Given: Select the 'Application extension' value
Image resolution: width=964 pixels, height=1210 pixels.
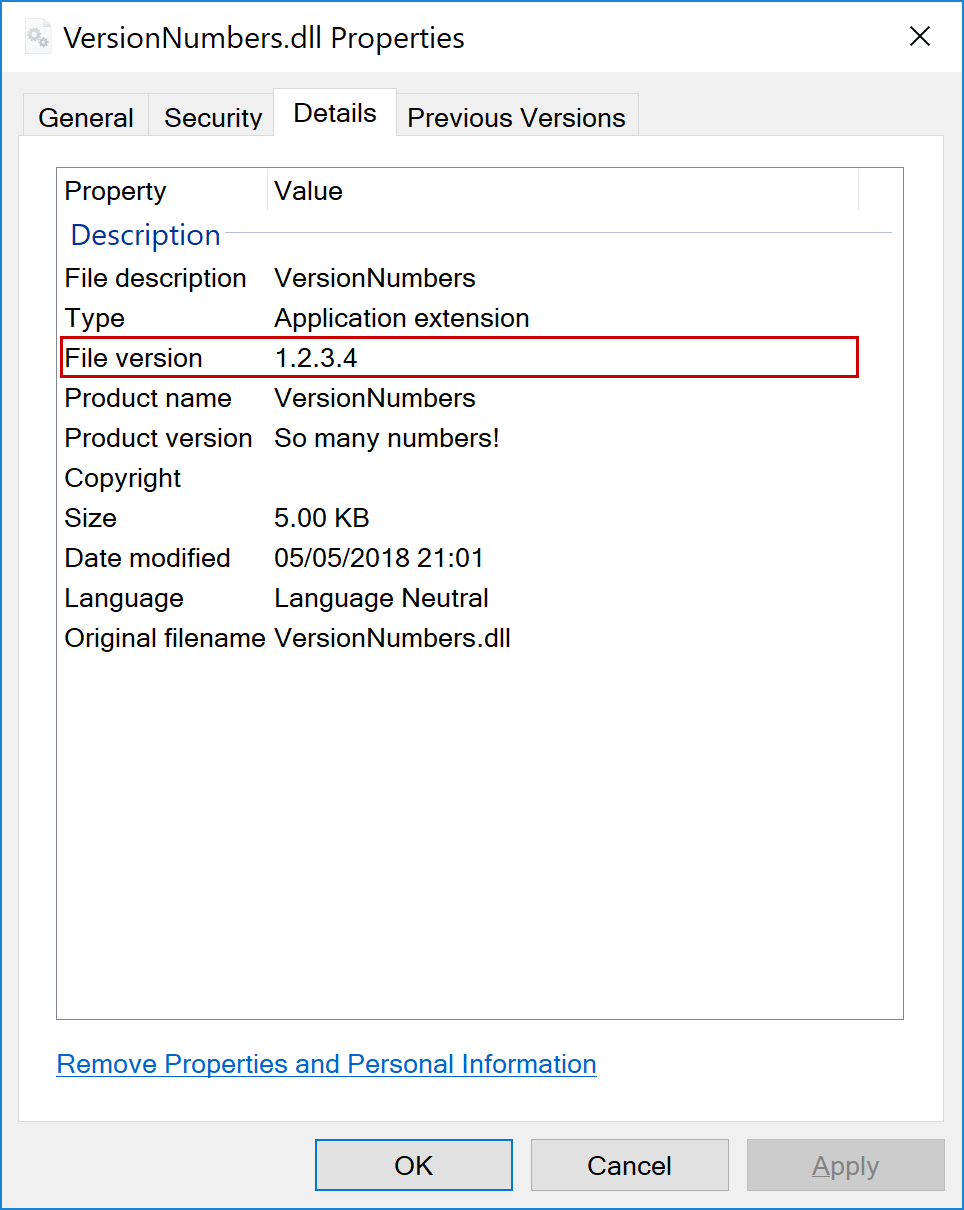Looking at the screenshot, I should [402, 318].
